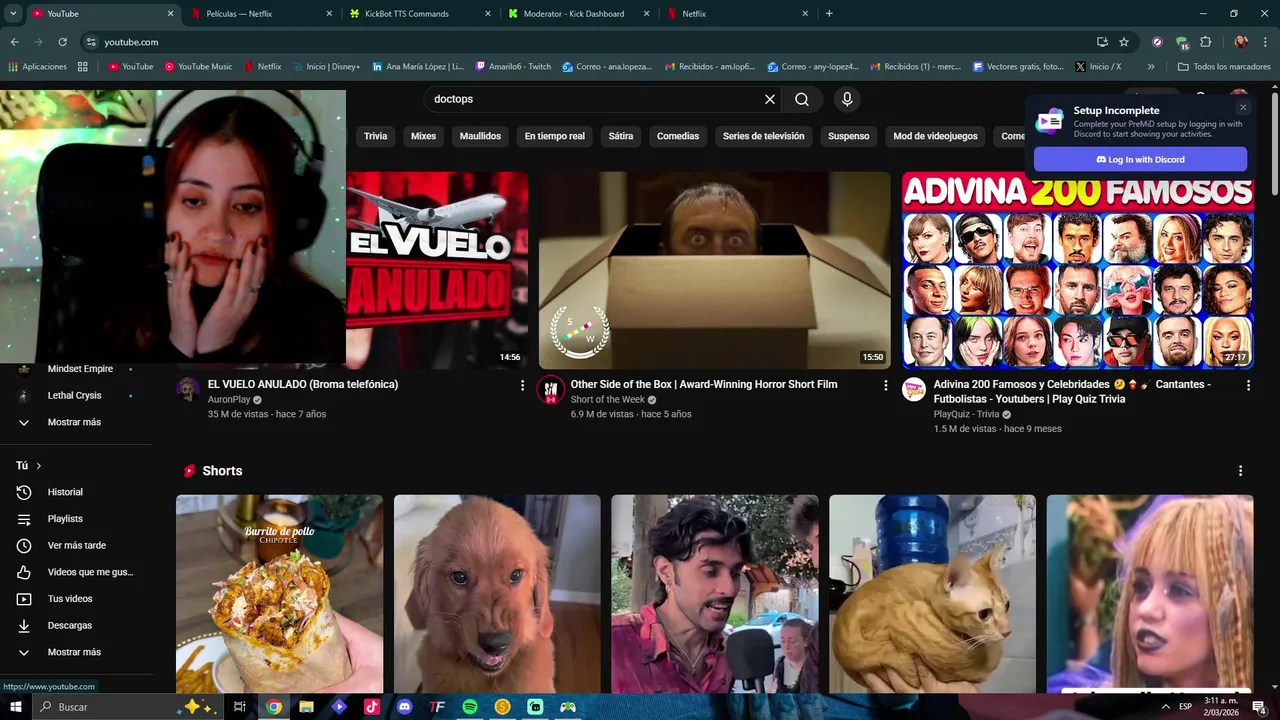Select the Trivia filter chip
Image resolution: width=1280 pixels, height=720 pixels.
tap(375, 136)
